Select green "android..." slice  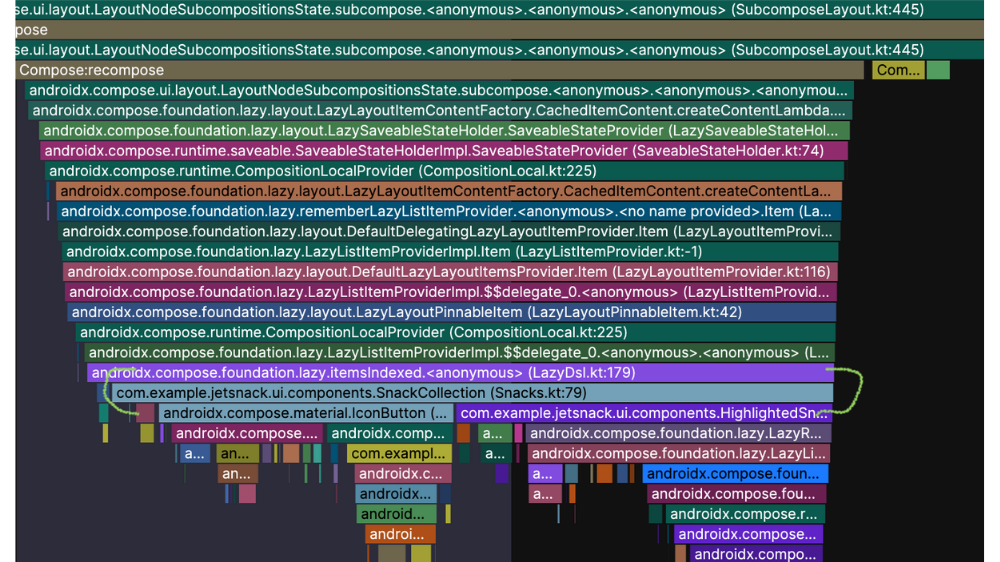pos(397,514)
